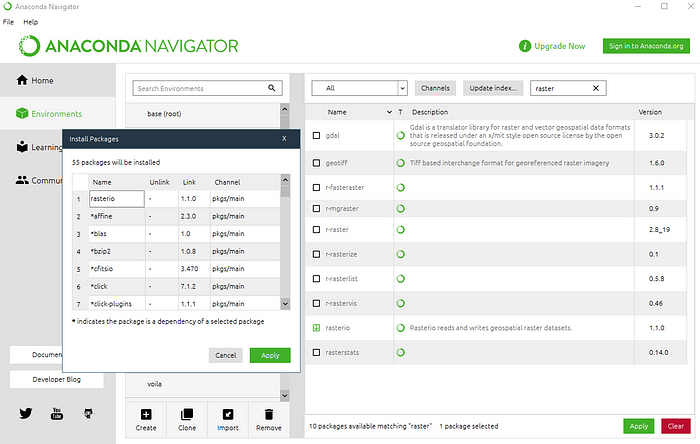Click the Upgrade Now link

tap(560, 46)
